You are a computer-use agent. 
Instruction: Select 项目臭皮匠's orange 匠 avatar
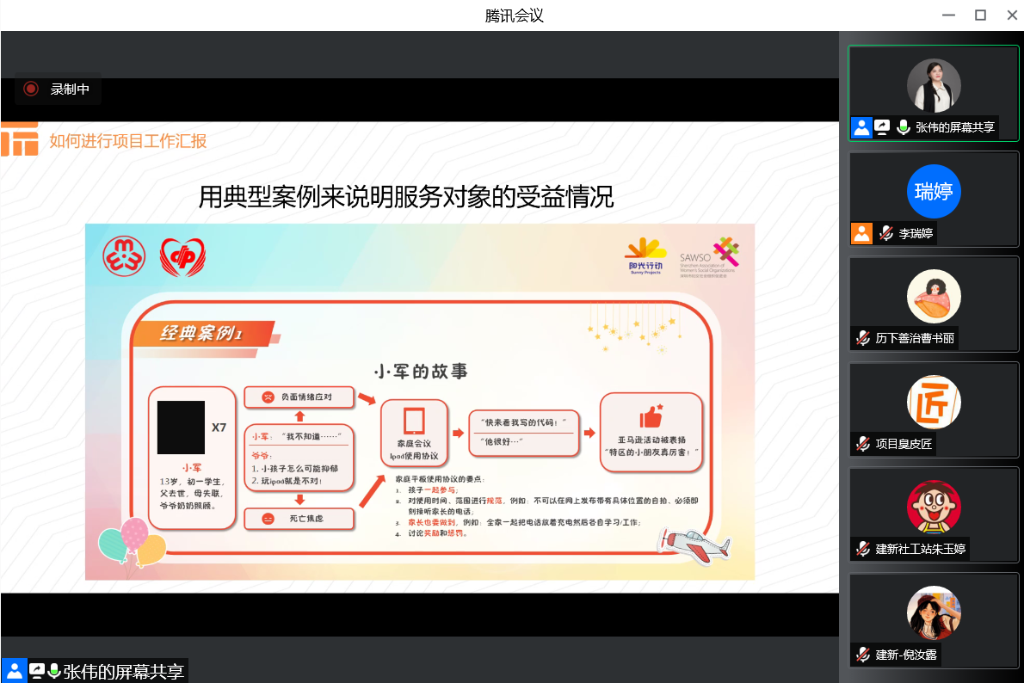click(x=933, y=402)
